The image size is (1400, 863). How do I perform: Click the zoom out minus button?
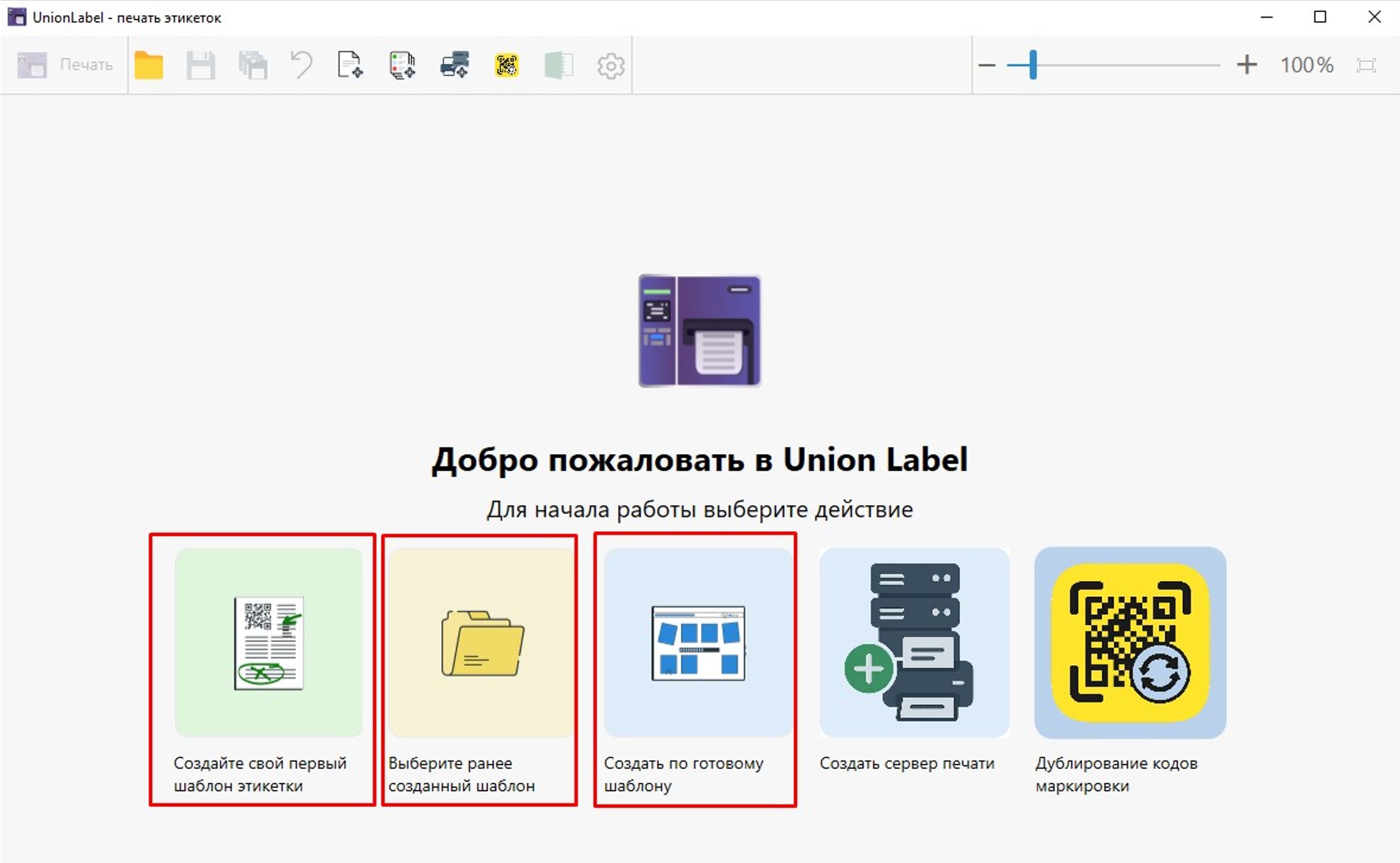(986, 65)
